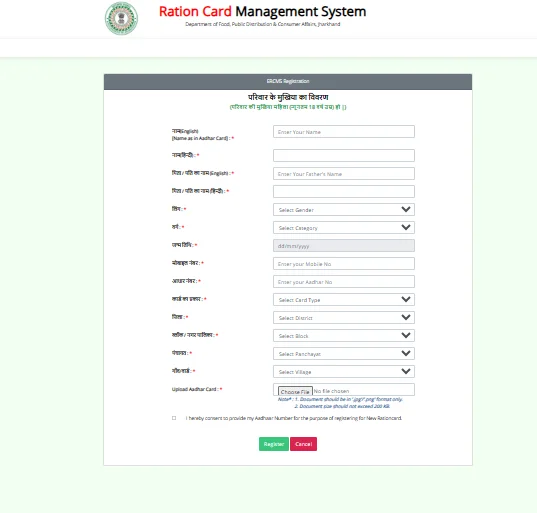Click the red Cancel button
This screenshot has width=537, height=513.
point(303,444)
